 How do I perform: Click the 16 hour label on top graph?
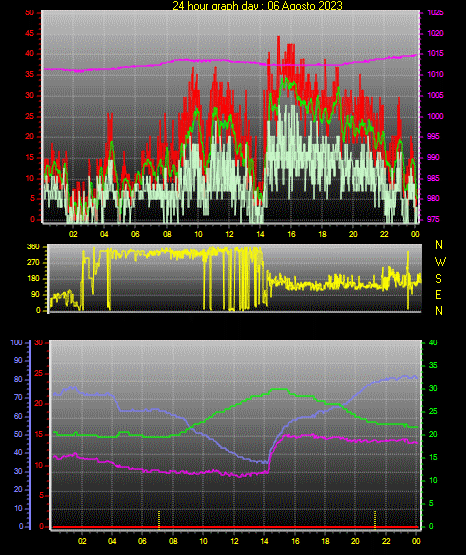click(x=291, y=234)
